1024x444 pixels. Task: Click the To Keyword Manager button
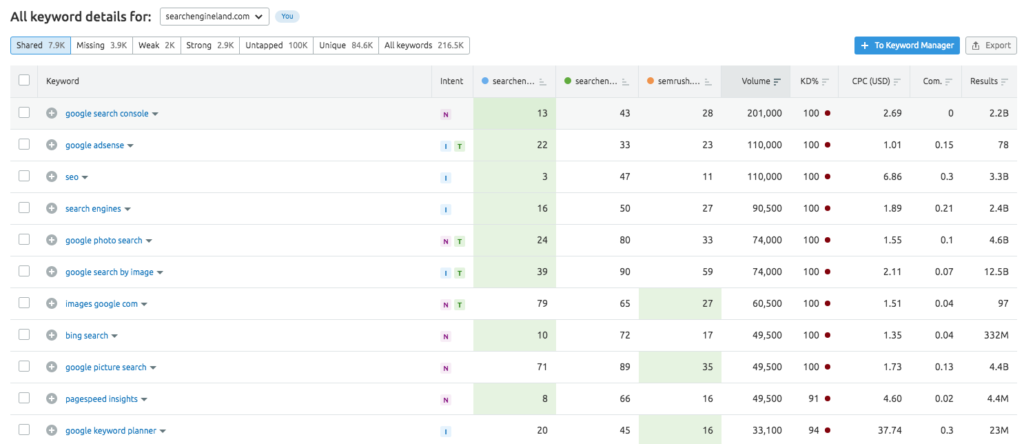click(x=907, y=45)
